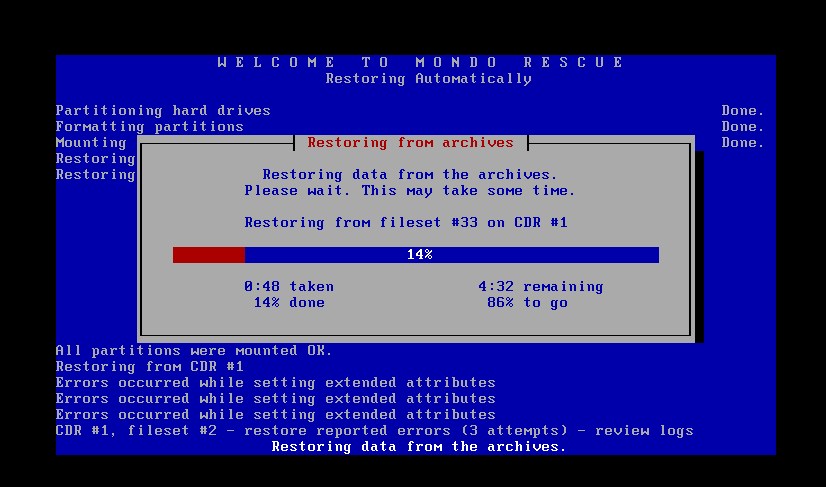This screenshot has height=487, width=826.
Task: Click 'All partitions were mounted OK.' log line
Action: [194, 350]
